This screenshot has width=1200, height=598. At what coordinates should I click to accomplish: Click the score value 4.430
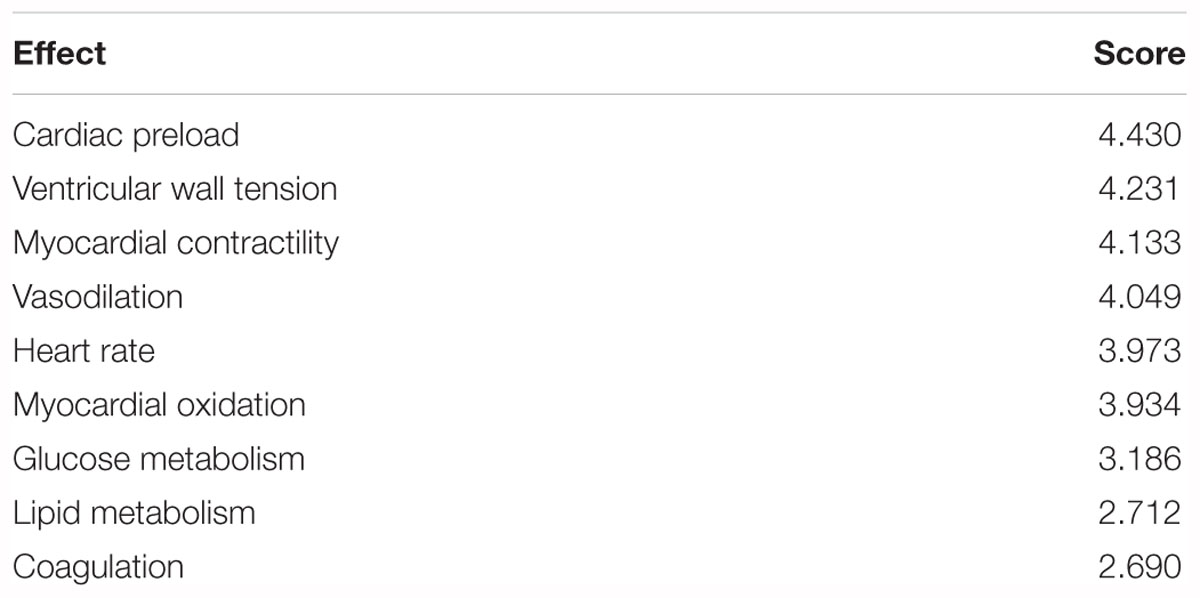(x=1140, y=135)
